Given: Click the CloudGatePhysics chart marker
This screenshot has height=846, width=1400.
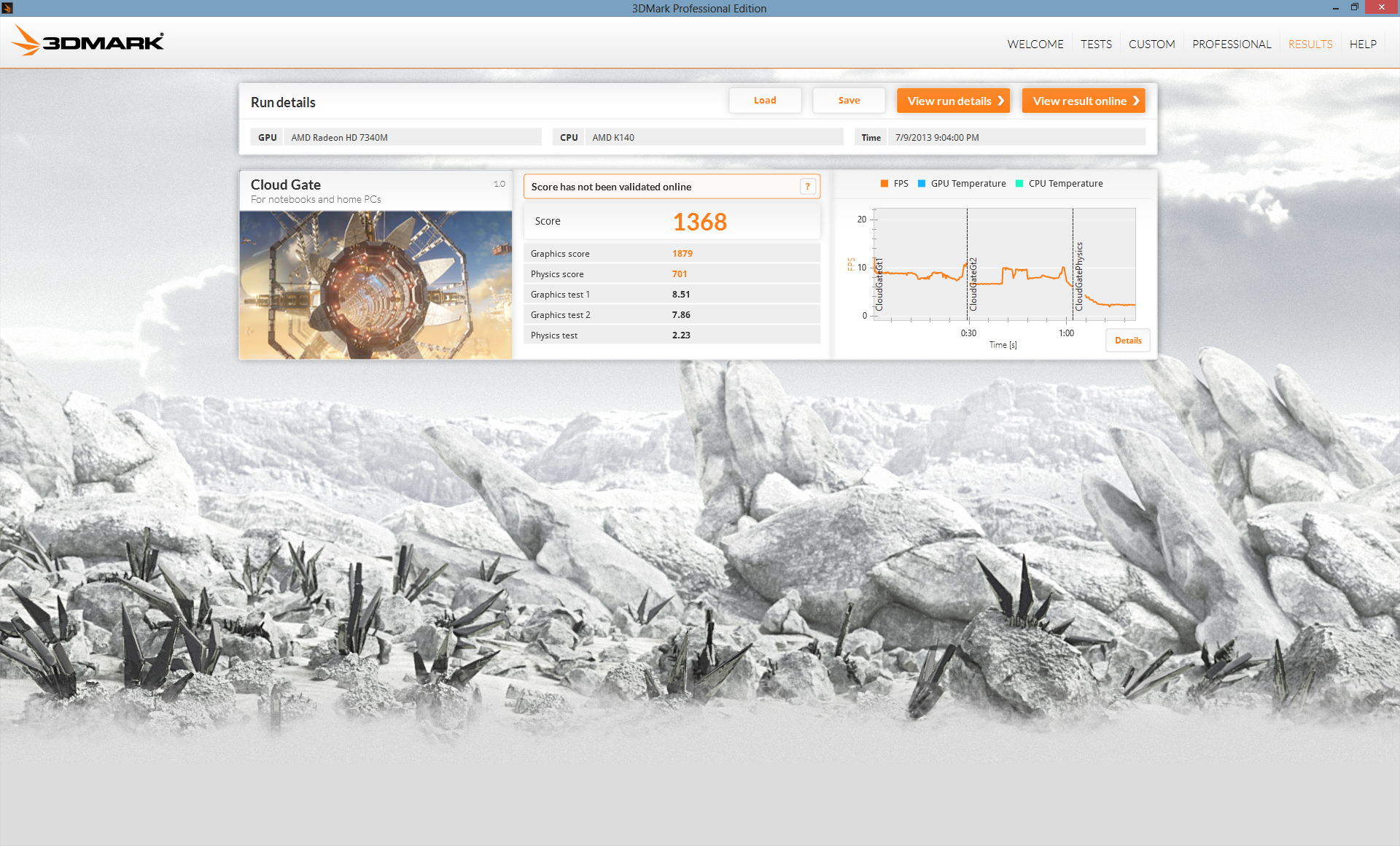Looking at the screenshot, I should tap(1079, 277).
